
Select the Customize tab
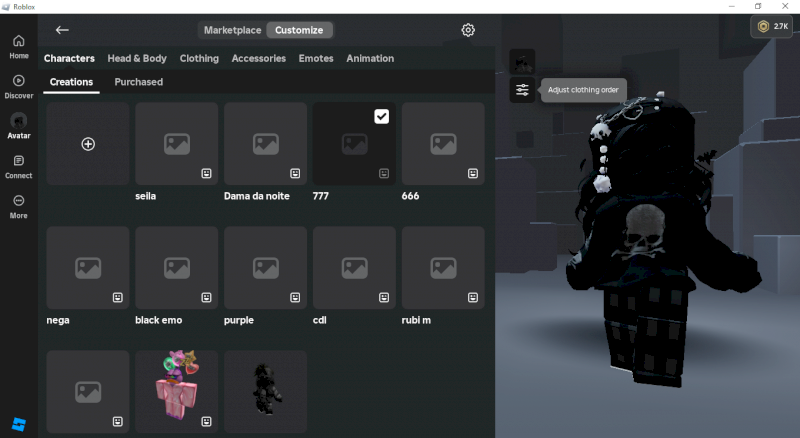tap(299, 30)
